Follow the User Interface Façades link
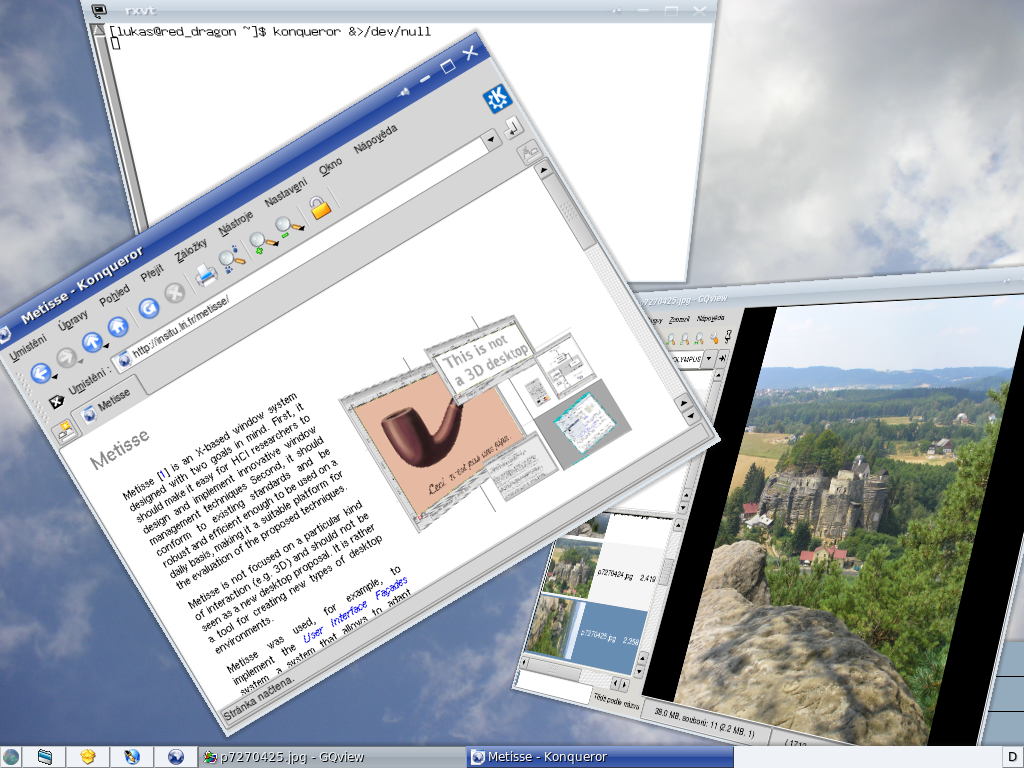 [x=356, y=609]
